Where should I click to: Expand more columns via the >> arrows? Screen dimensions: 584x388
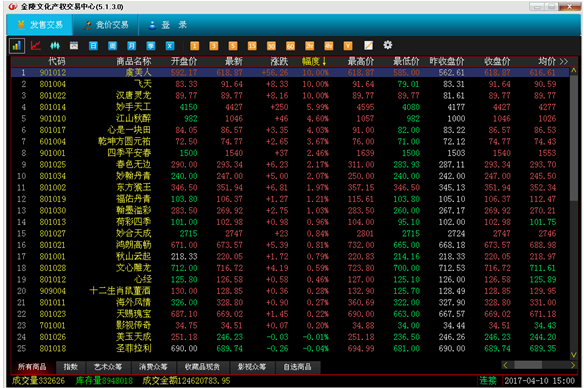pyautogui.click(x=564, y=61)
